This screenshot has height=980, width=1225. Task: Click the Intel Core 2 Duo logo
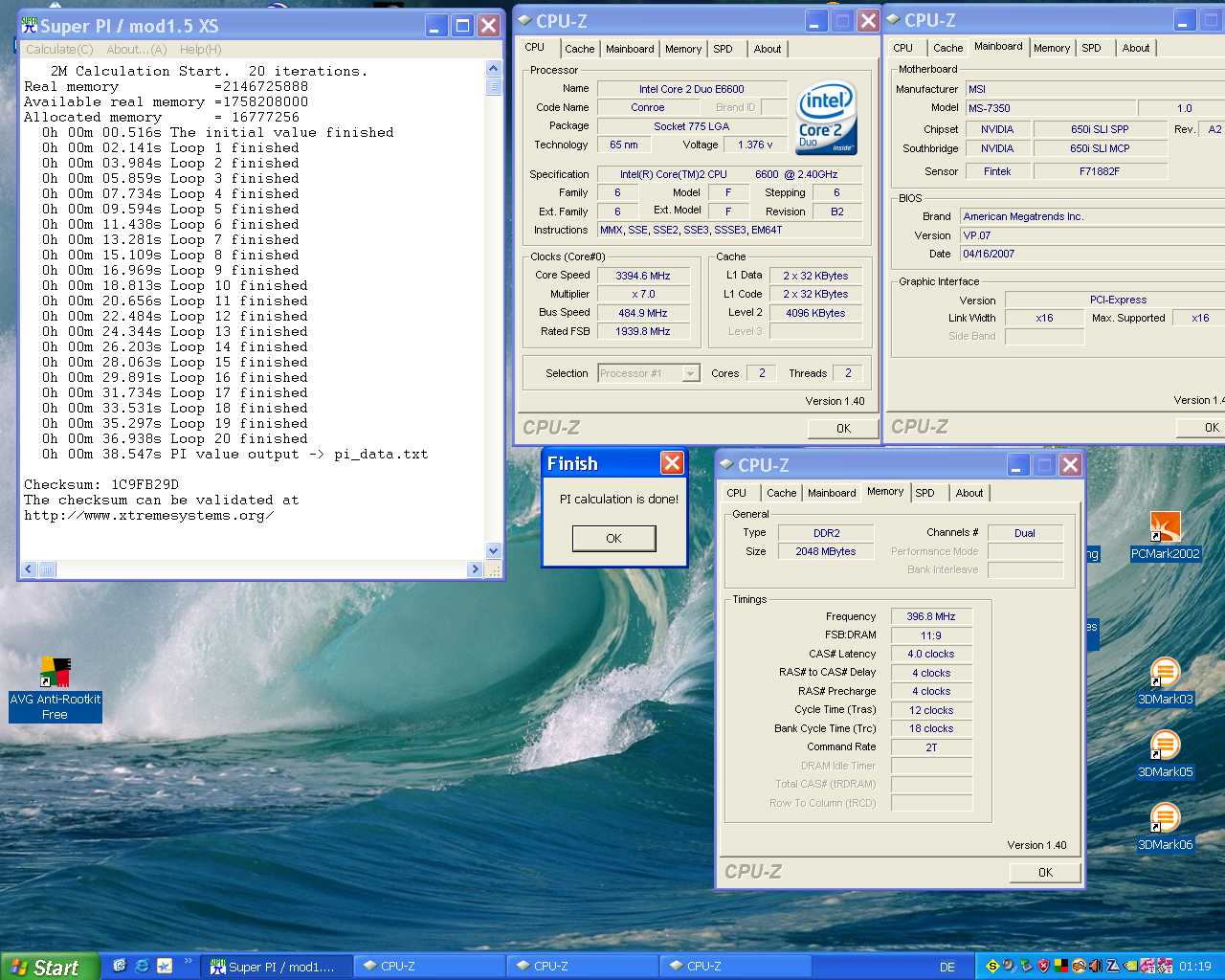tap(826, 118)
